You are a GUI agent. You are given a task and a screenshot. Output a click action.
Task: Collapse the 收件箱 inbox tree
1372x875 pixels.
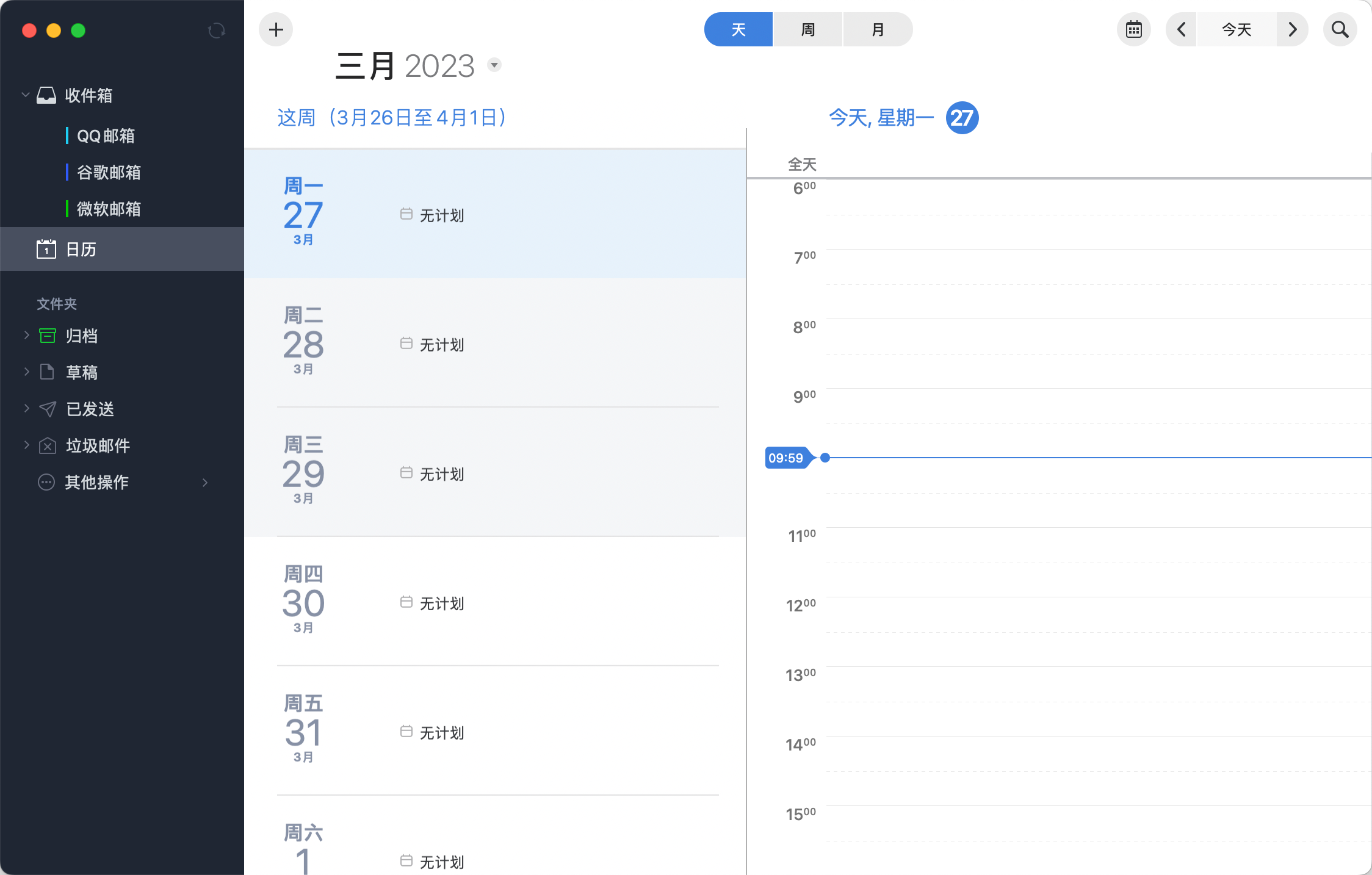click(26, 95)
